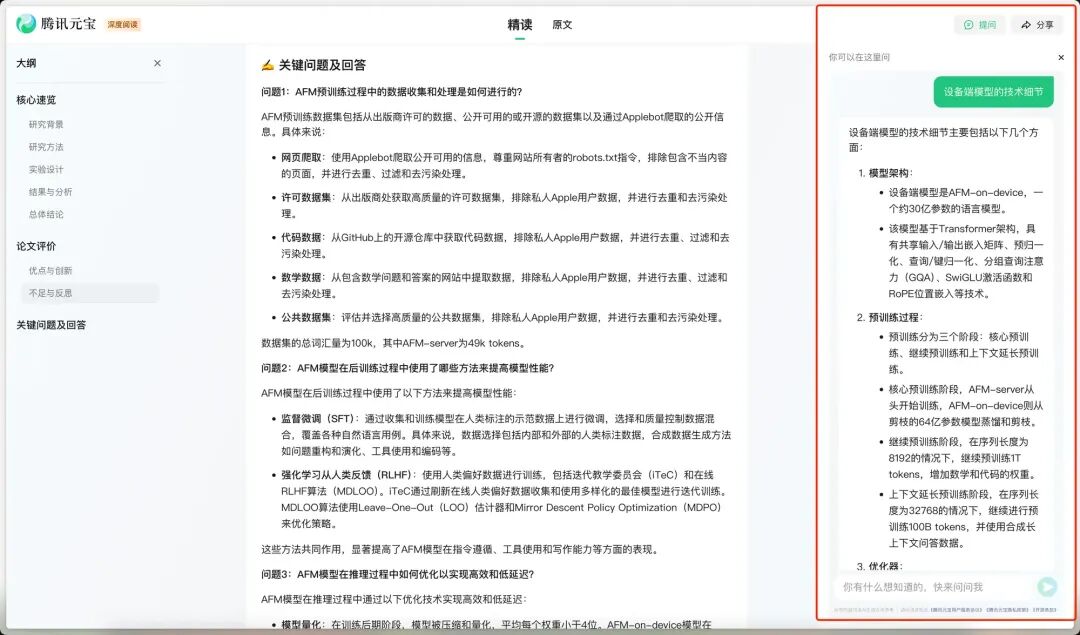The height and width of the screenshot is (635, 1080).
Task: Click the 数学数据 bullet label
Action: pyautogui.click(x=302, y=278)
